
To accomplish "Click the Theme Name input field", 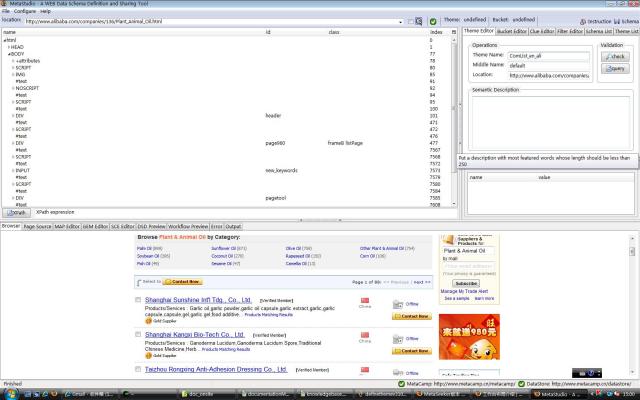I will pyautogui.click(x=549, y=56).
